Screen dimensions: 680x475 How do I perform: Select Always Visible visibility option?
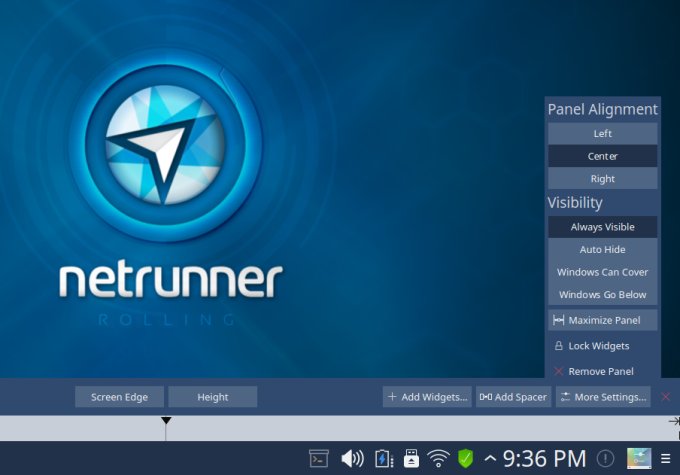coord(602,227)
